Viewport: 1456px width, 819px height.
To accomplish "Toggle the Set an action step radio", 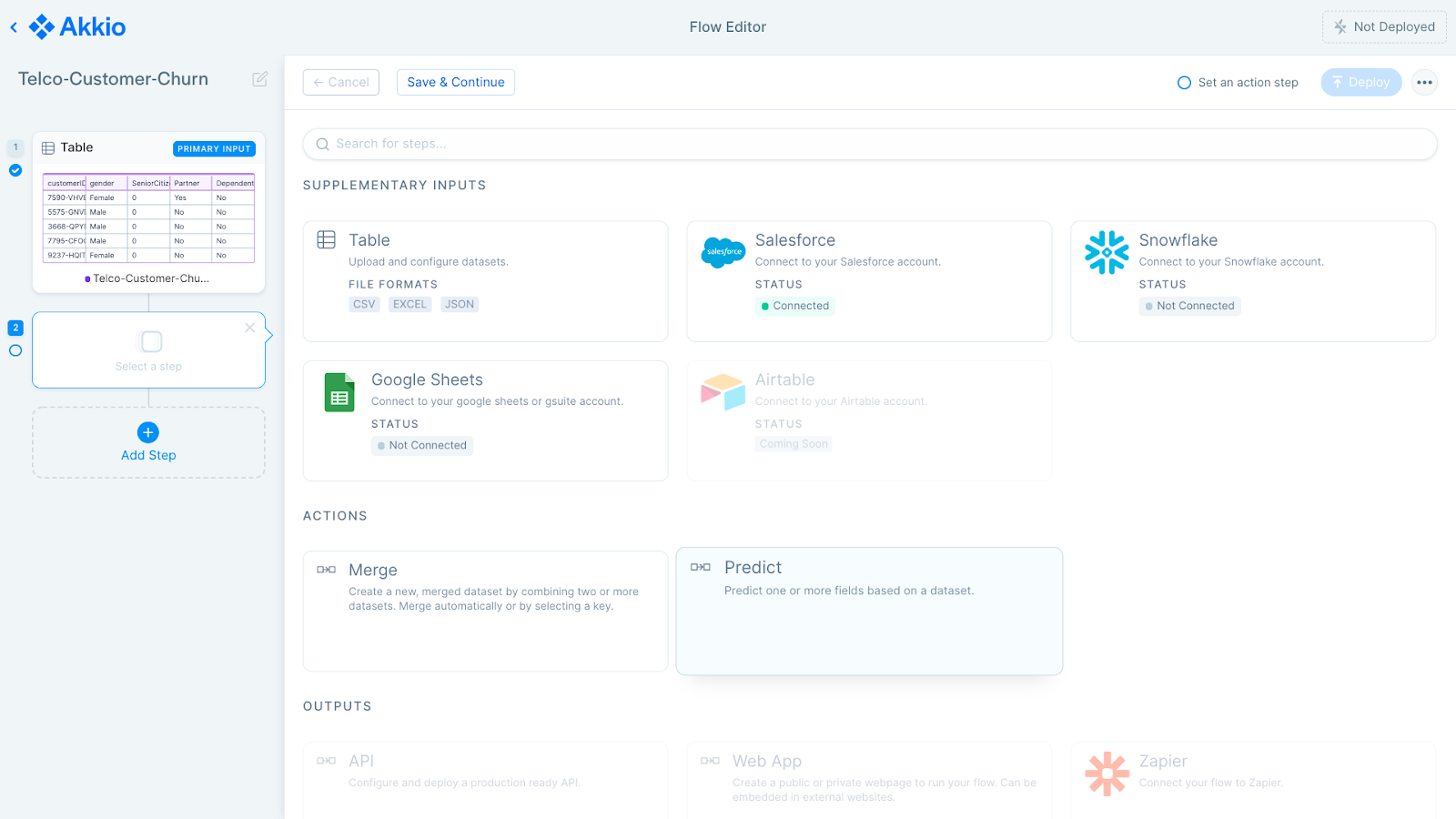I will tap(1184, 83).
